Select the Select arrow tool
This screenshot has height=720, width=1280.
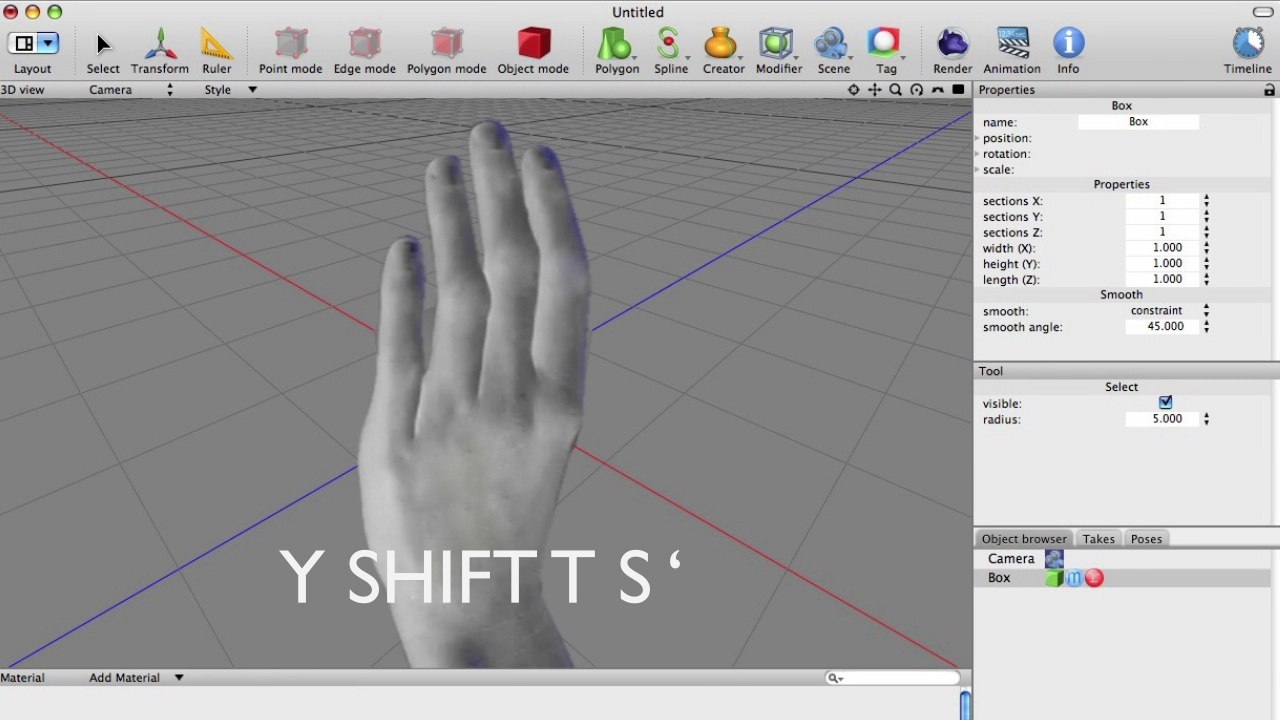pos(102,50)
